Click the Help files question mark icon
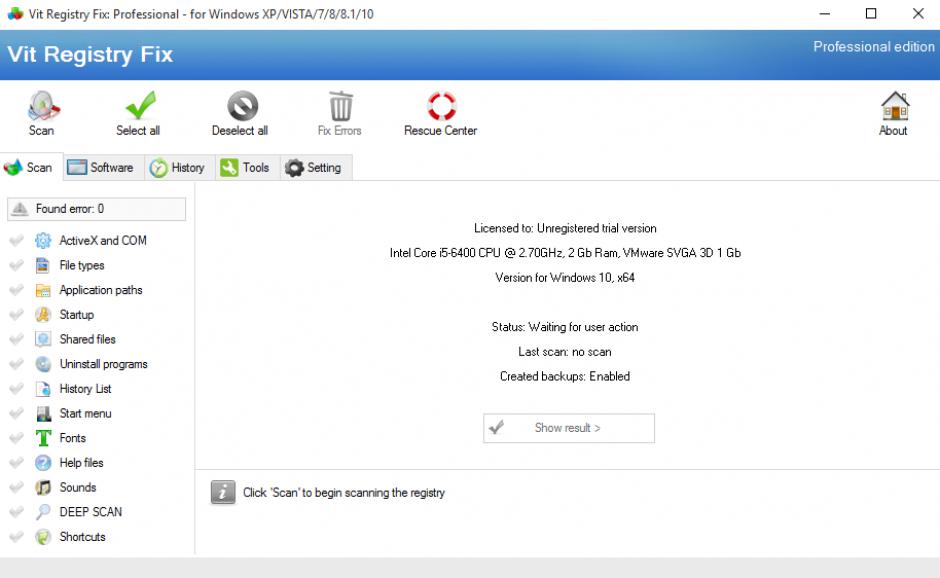Viewport: 940px width, 578px height. (43, 463)
